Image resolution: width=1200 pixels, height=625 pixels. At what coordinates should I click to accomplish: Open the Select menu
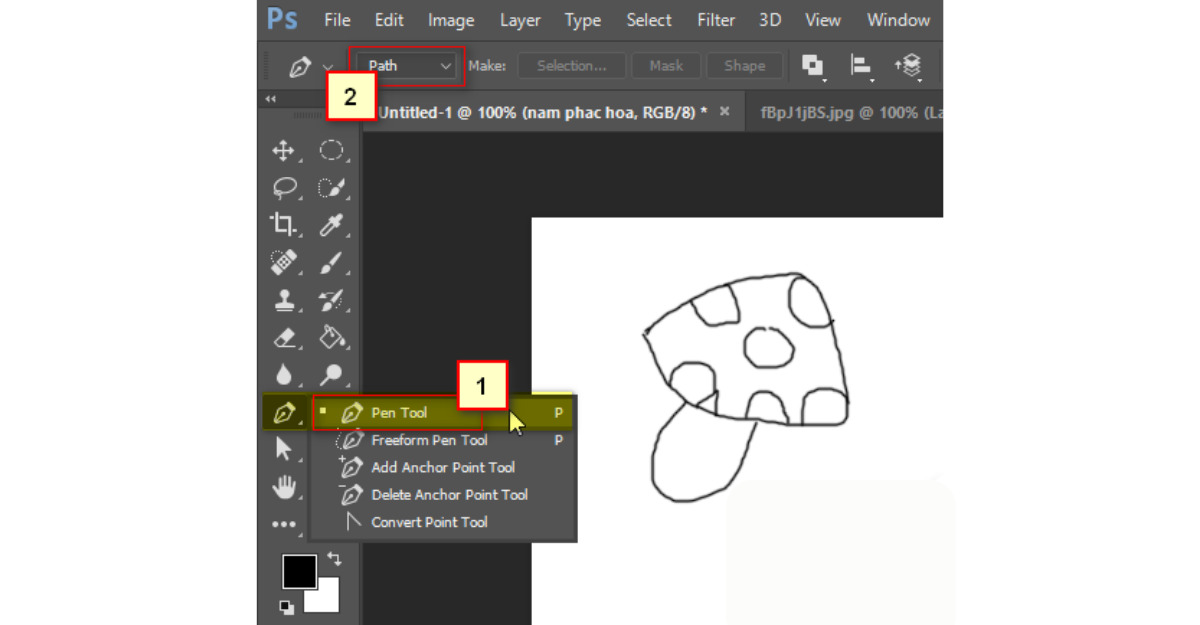pyautogui.click(x=649, y=20)
